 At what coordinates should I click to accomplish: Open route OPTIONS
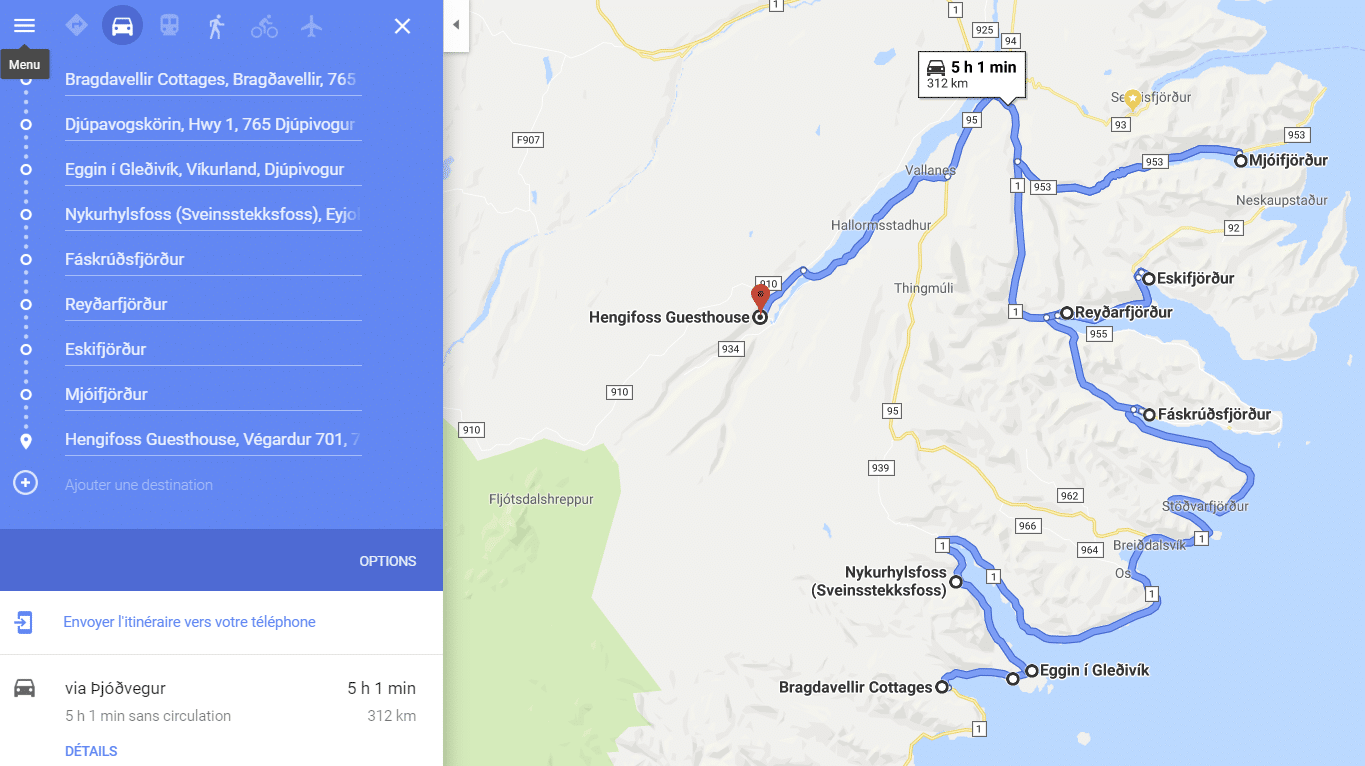[x=388, y=561]
